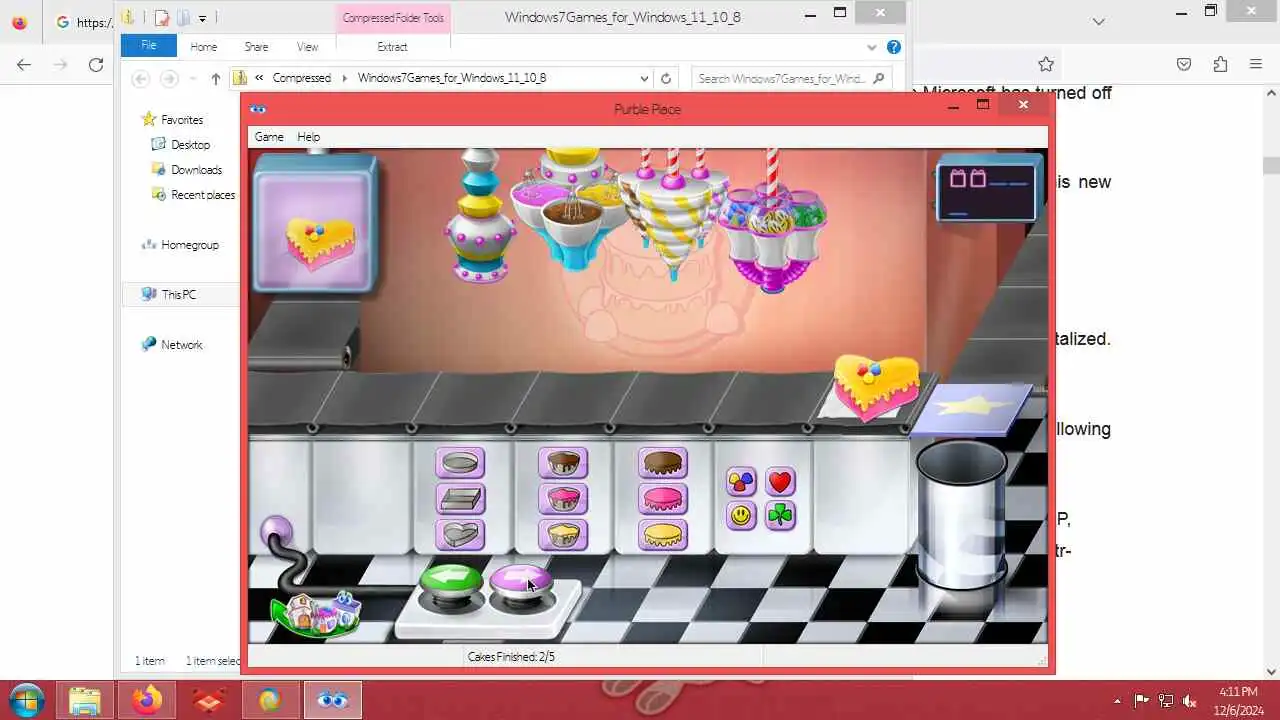This screenshot has width=1280, height=720.
Task: Expand the File Explorer ribbon chevron
Action: click(x=871, y=47)
